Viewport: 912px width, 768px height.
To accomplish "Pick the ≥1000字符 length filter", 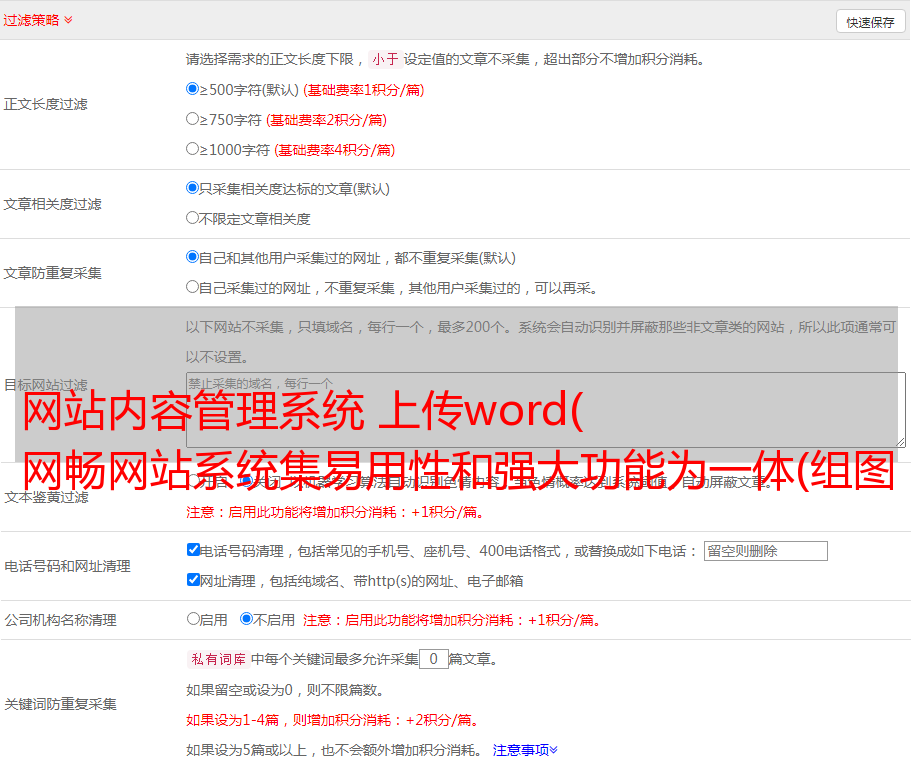I will pyautogui.click(x=192, y=149).
